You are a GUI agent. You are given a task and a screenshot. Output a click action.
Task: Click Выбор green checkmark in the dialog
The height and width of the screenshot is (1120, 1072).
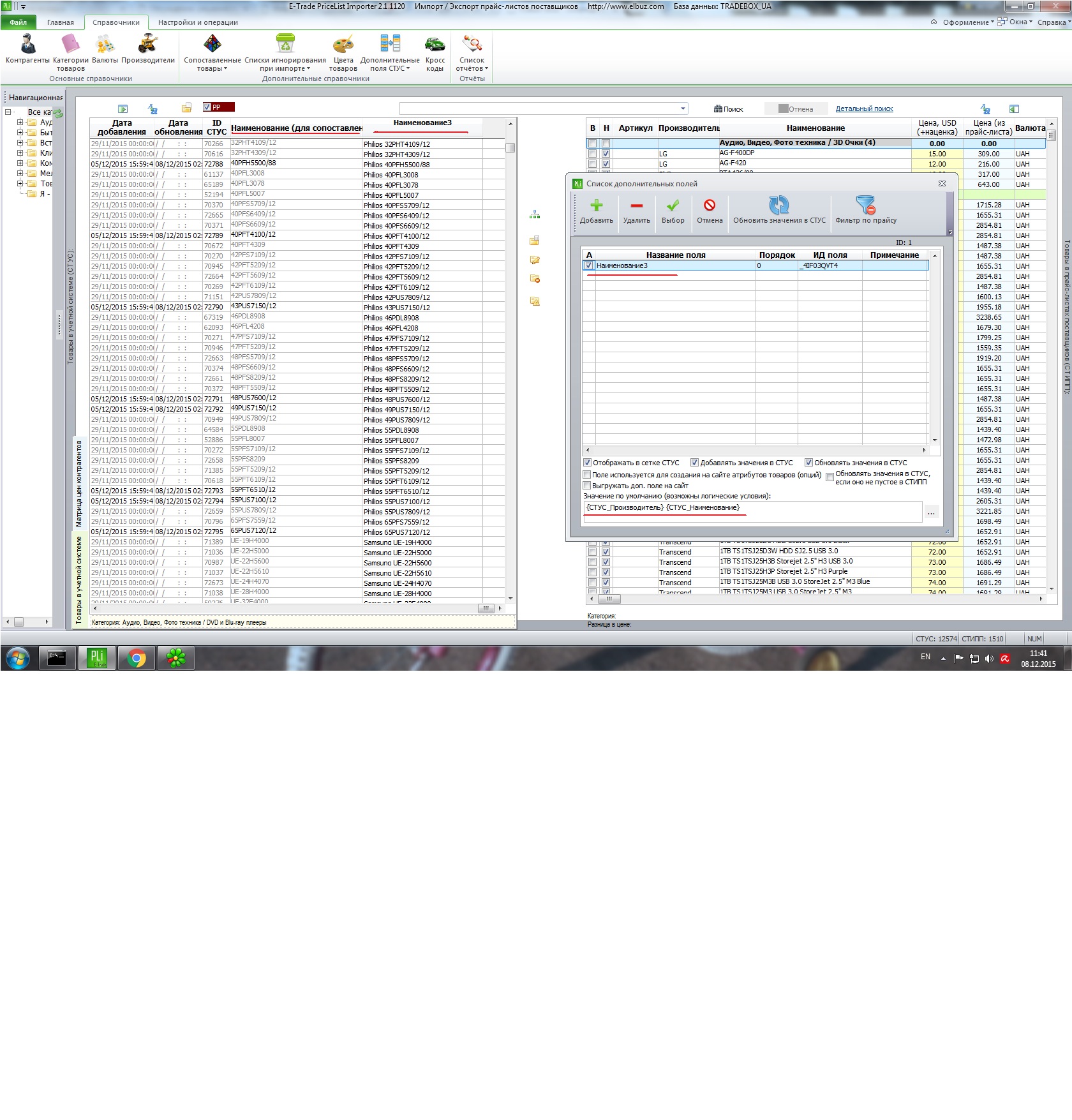tap(673, 211)
